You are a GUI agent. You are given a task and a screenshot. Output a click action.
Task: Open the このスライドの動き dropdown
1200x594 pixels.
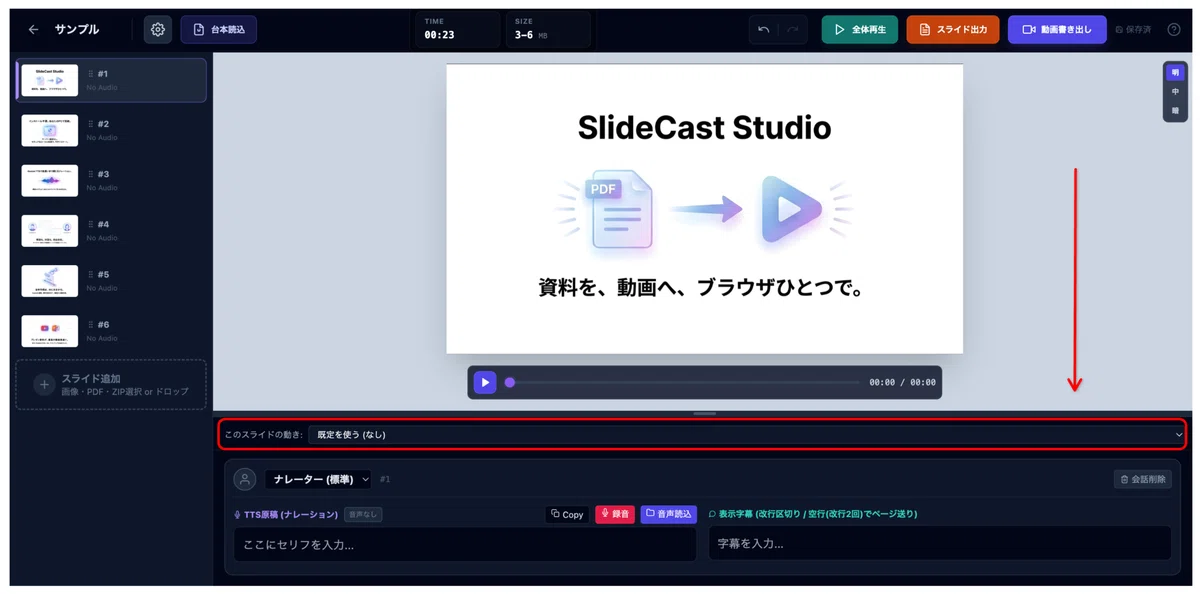point(747,434)
